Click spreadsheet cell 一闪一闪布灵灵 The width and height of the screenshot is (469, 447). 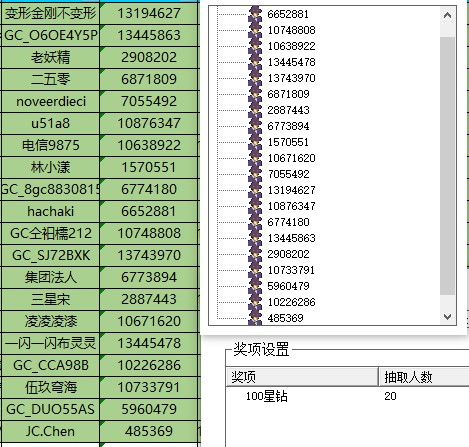51,343
